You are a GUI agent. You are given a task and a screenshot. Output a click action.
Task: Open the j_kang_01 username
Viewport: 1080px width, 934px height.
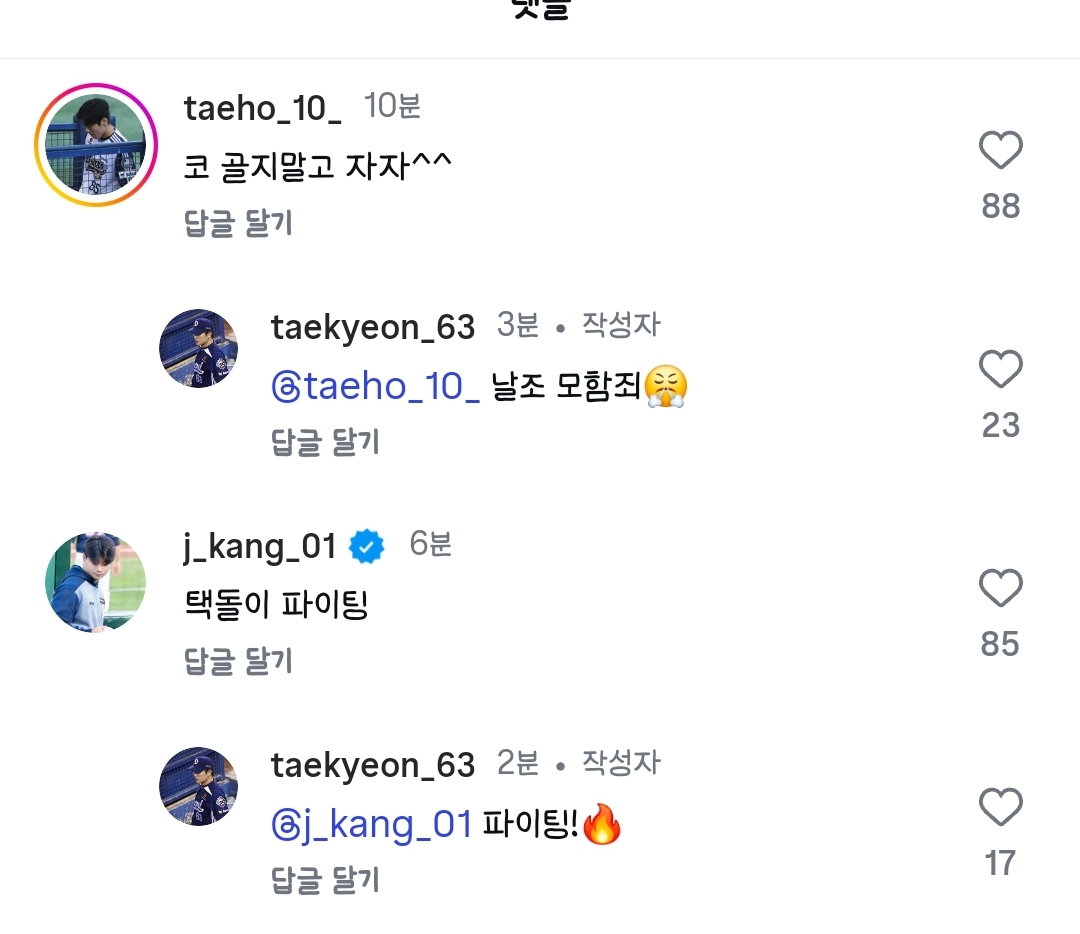pyautogui.click(x=260, y=546)
